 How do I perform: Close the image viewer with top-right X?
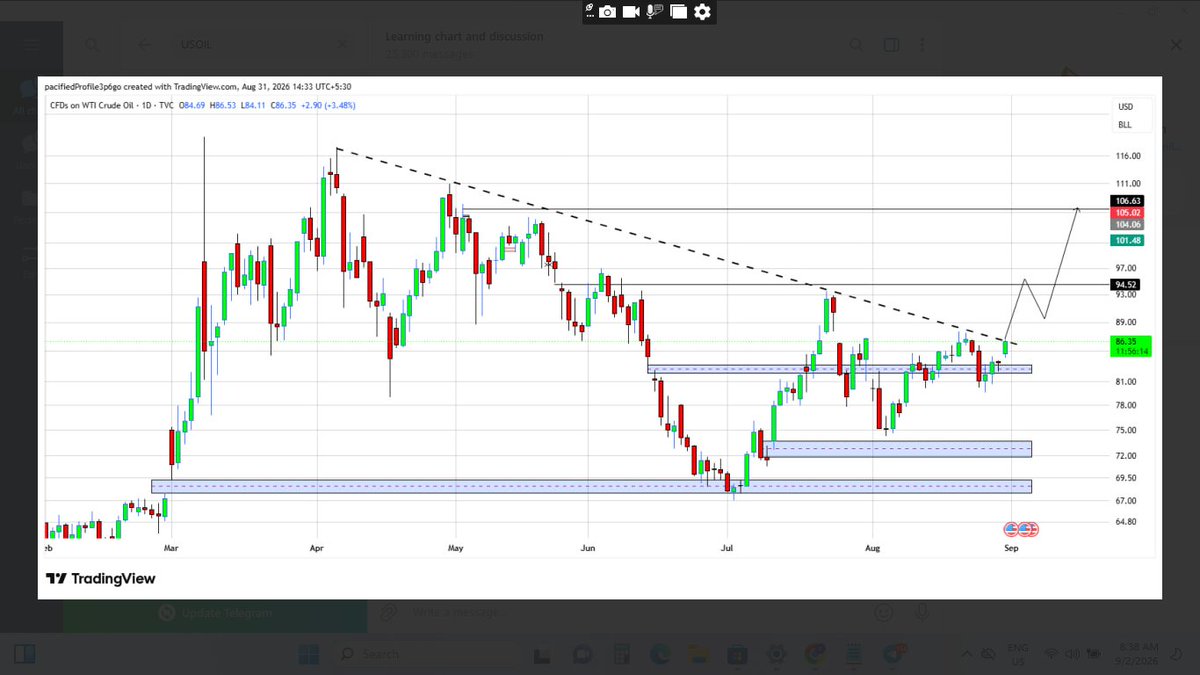click(x=1175, y=45)
